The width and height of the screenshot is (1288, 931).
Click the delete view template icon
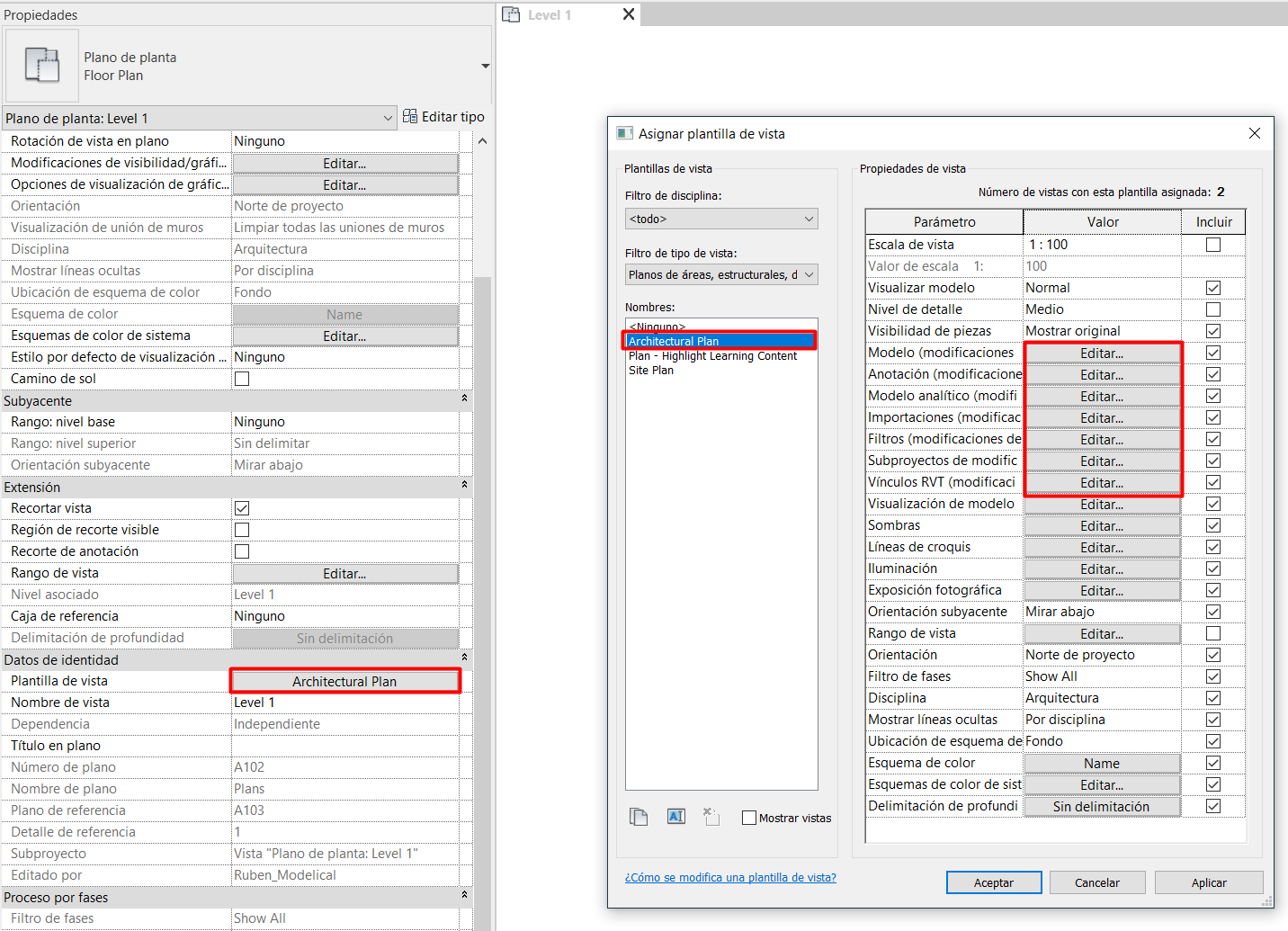(x=711, y=816)
